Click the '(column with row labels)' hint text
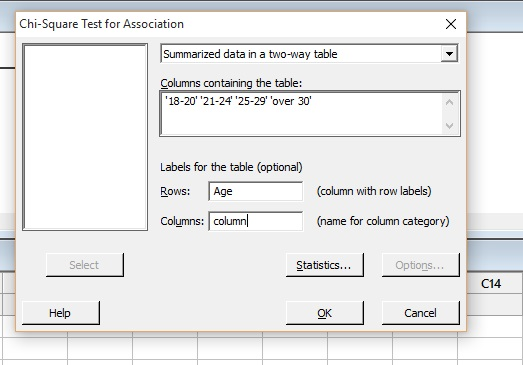Viewport: 523px width, 365px height. click(374, 191)
